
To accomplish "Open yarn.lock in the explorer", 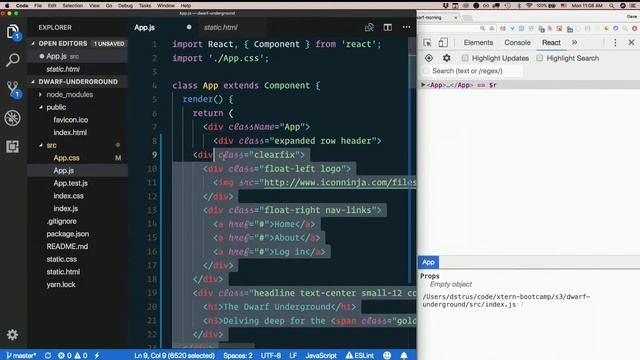I will 61,284.
